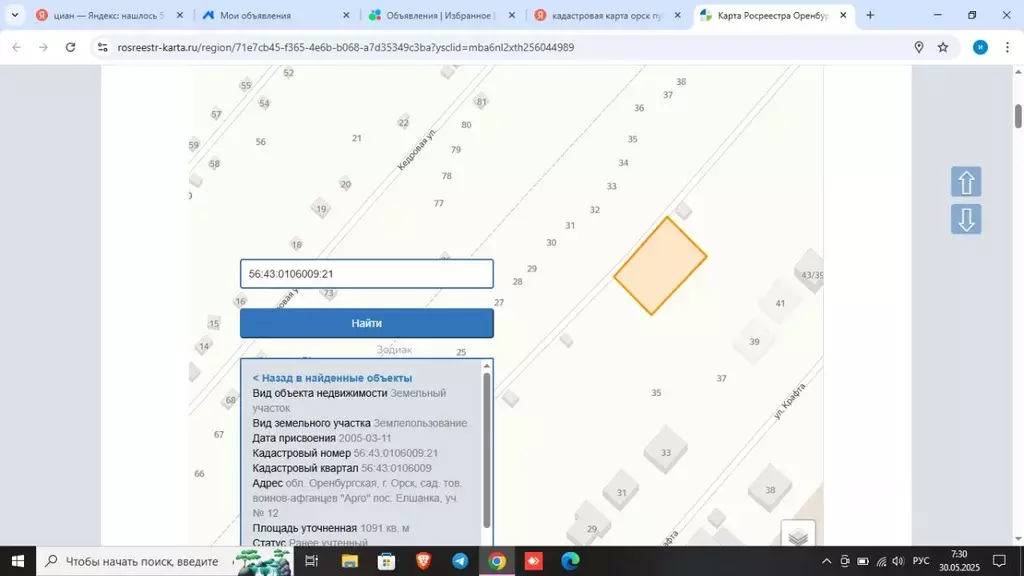The image size is (1024, 576).
Task: Show hidden system tray icons
Action: 826,561
